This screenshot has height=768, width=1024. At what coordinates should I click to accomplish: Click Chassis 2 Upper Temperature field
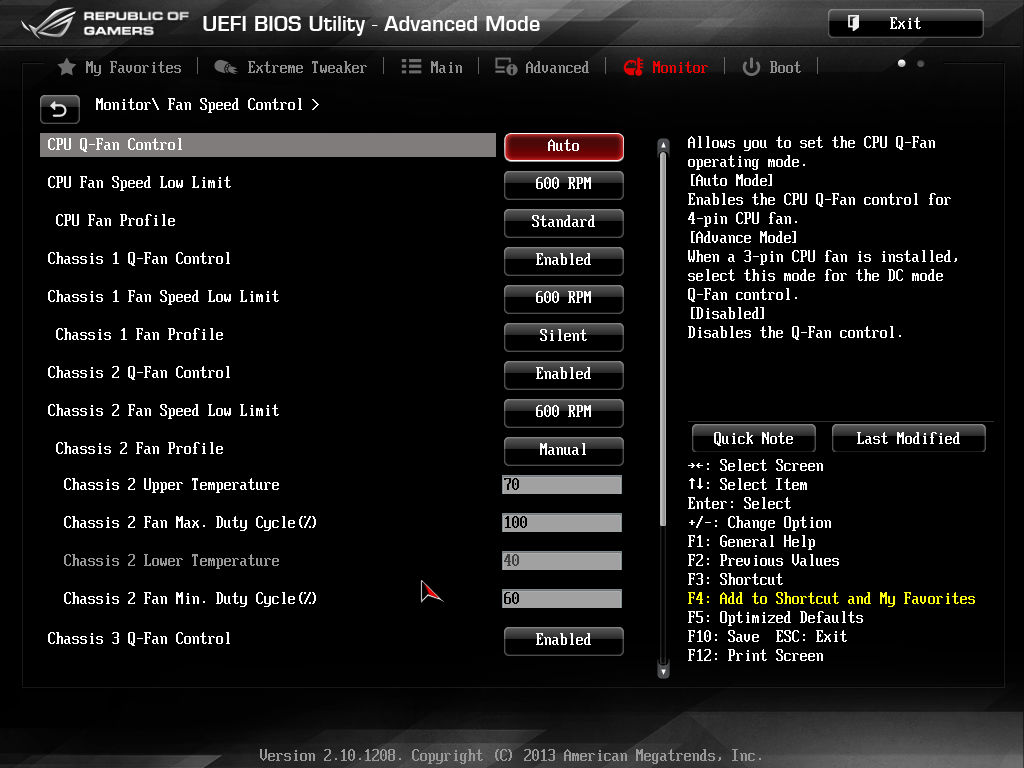point(562,485)
